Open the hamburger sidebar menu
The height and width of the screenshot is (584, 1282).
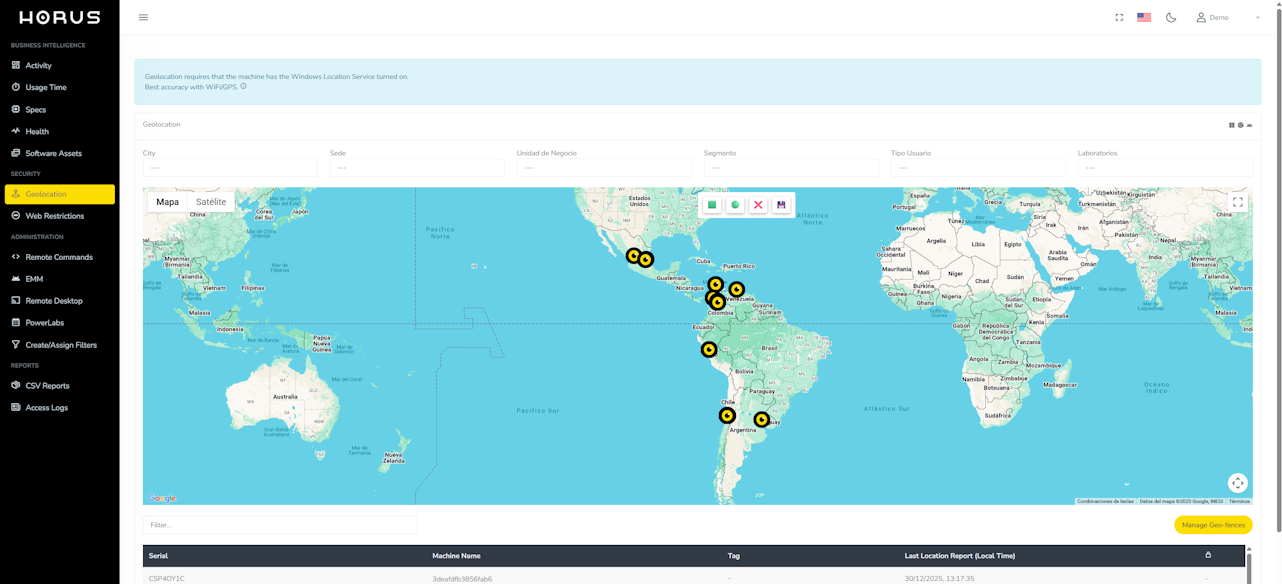143,17
